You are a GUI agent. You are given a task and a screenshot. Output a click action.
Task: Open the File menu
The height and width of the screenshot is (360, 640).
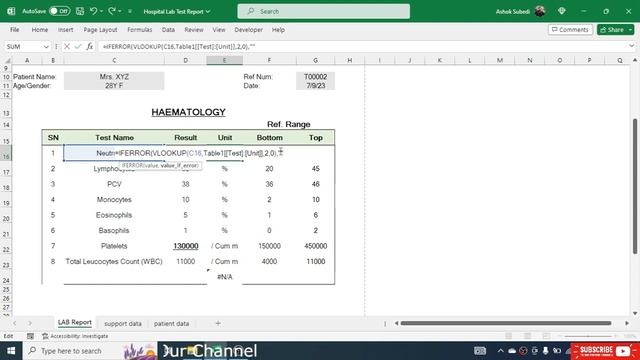pyautogui.click(x=15, y=30)
